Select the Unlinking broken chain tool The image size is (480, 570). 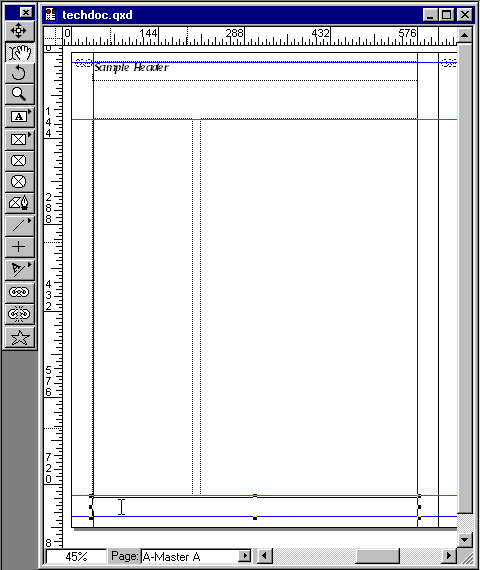20,314
